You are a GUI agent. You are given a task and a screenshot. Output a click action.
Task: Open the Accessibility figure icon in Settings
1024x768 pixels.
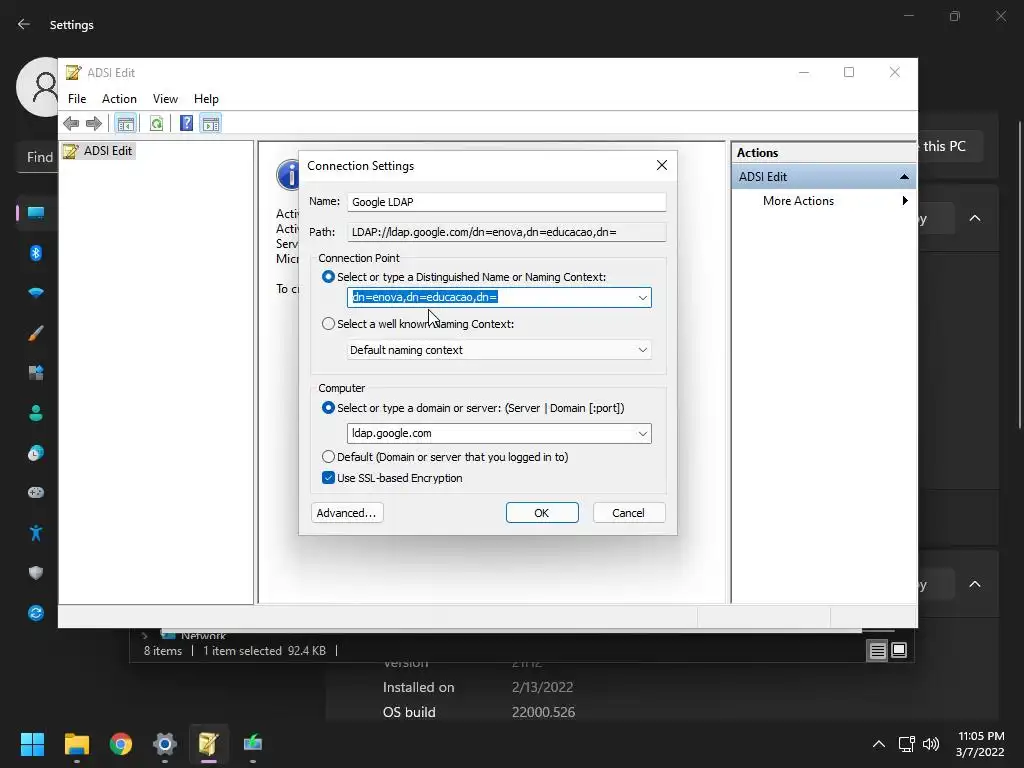coord(36,533)
